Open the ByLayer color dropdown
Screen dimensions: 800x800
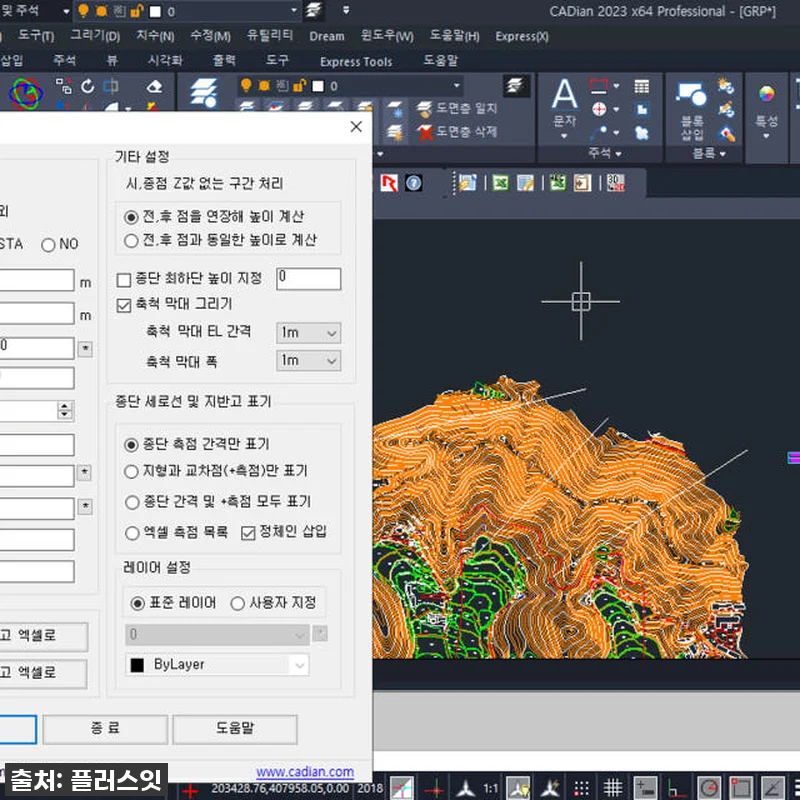point(217,665)
